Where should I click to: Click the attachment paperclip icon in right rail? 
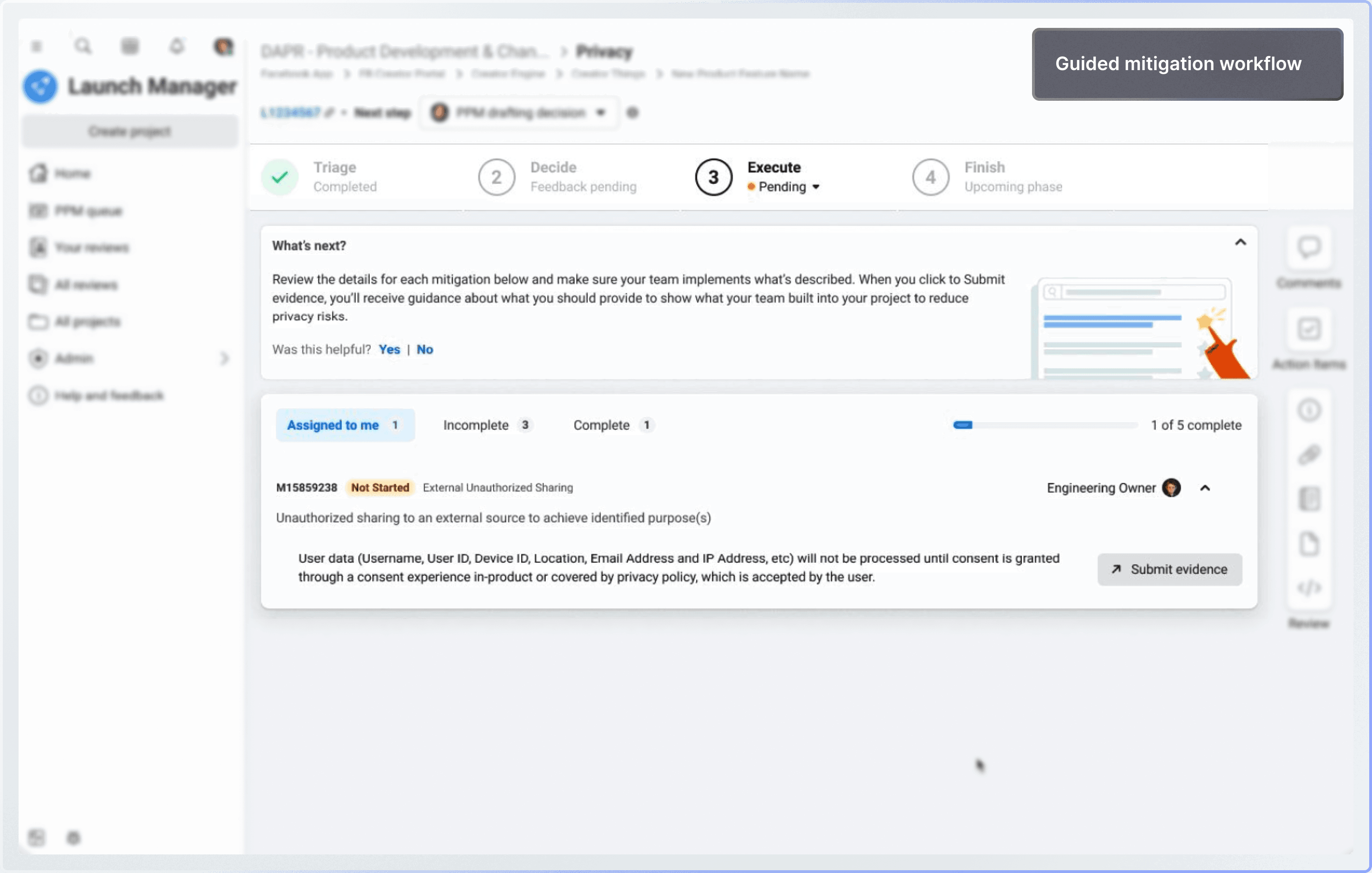1309,455
